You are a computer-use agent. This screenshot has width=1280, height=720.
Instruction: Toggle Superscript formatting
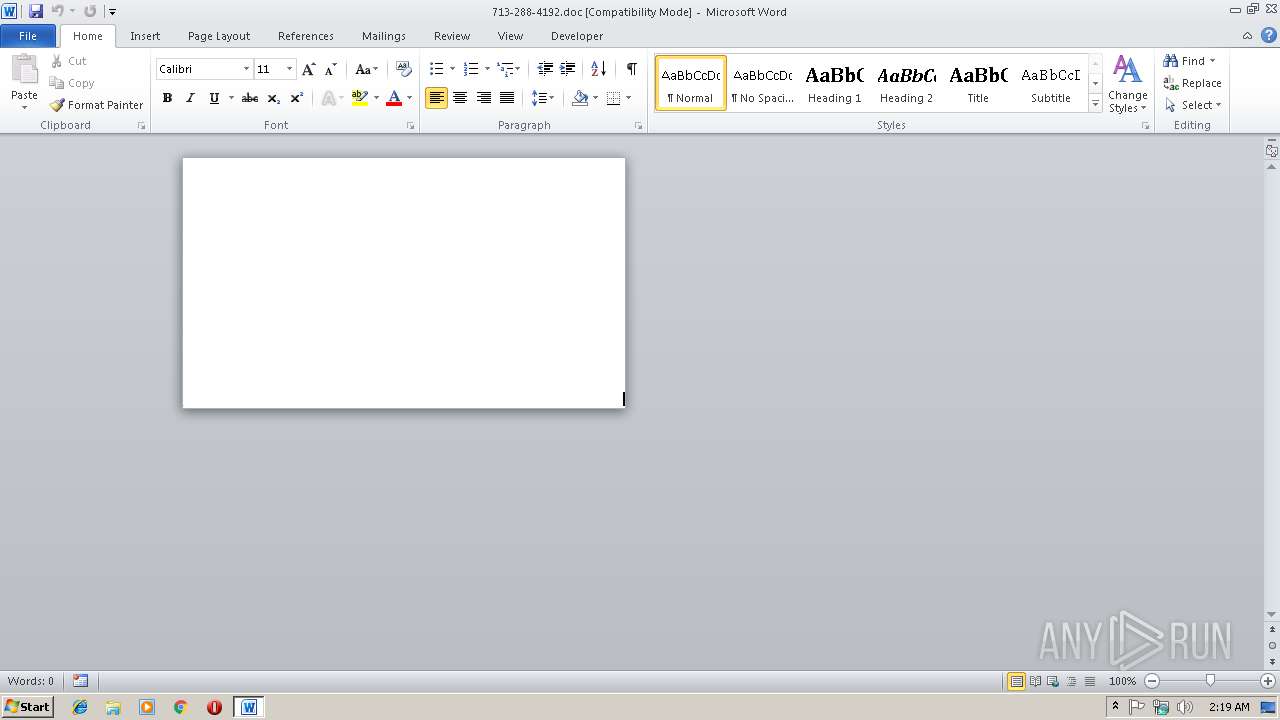(297, 98)
